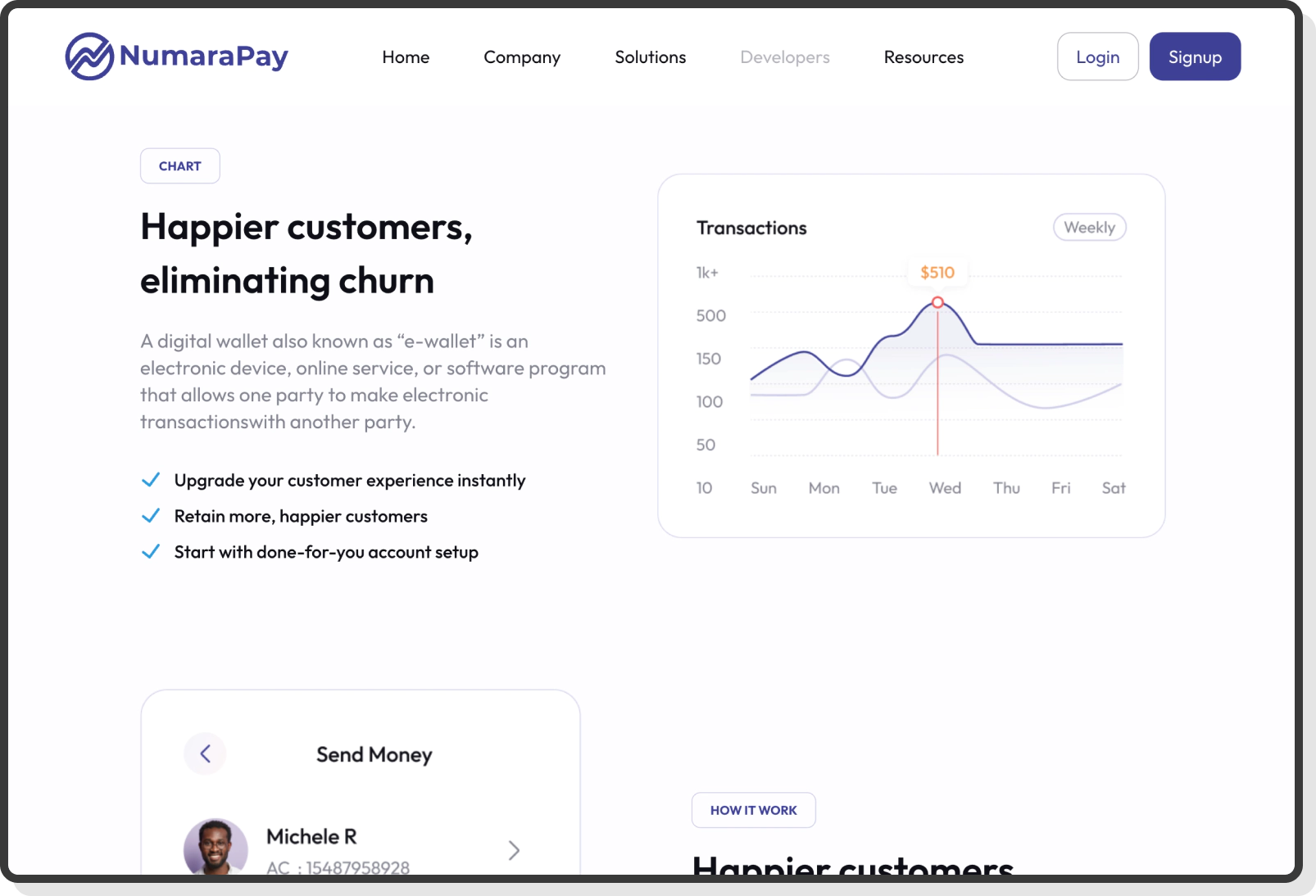Click the CHART badge label
This screenshot has width=1316, height=896.
pos(179,165)
